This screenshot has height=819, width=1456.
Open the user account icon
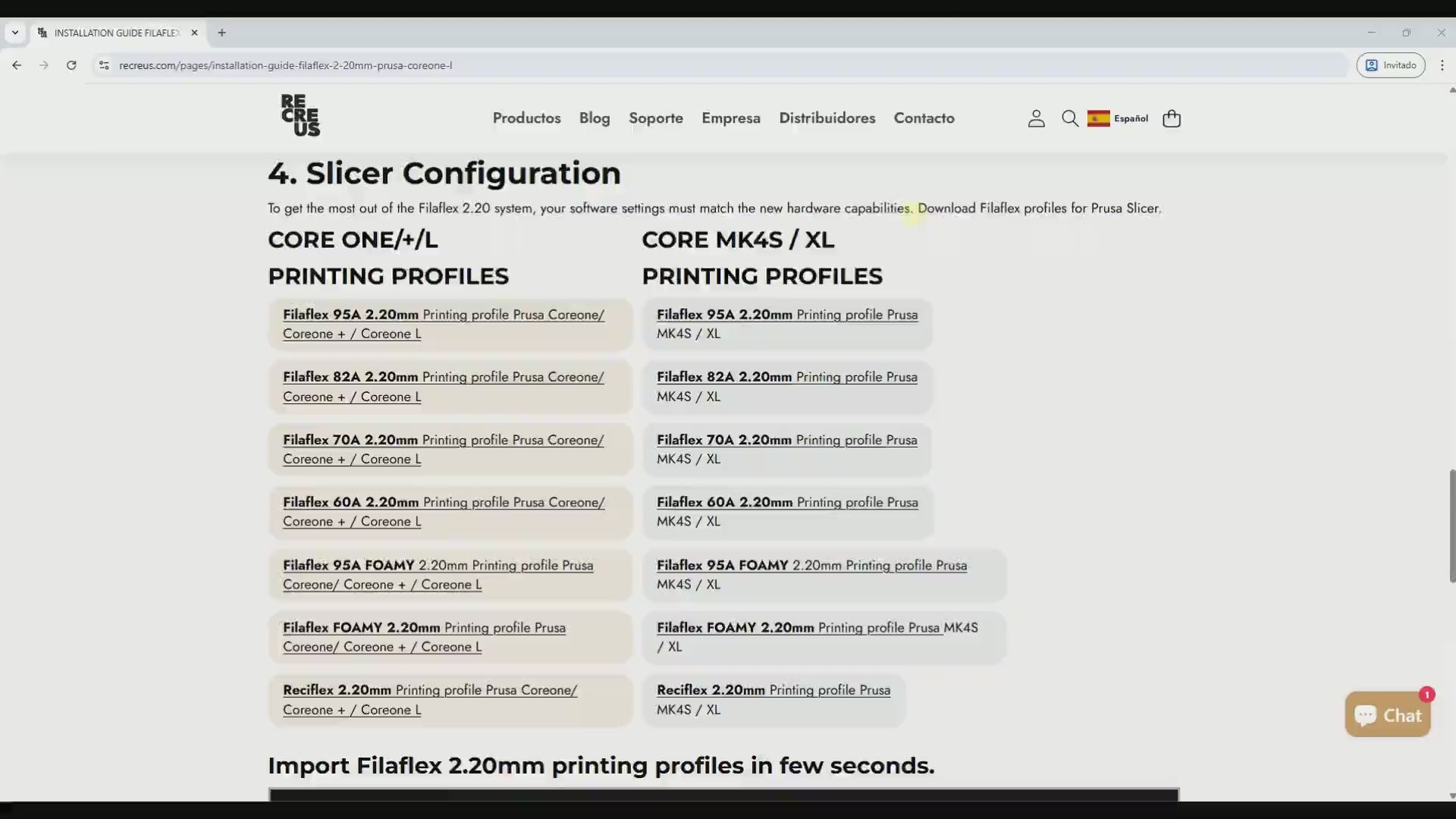click(x=1036, y=118)
